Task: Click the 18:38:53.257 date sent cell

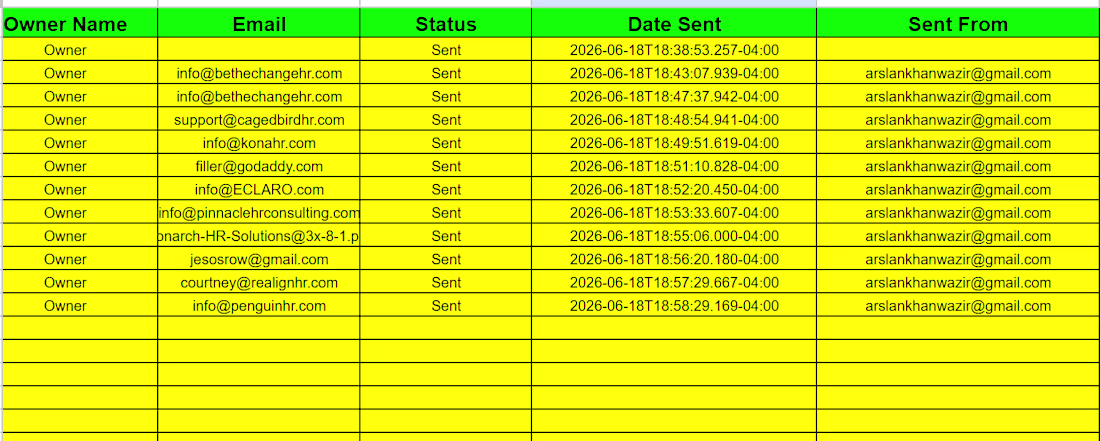Action: (x=674, y=50)
